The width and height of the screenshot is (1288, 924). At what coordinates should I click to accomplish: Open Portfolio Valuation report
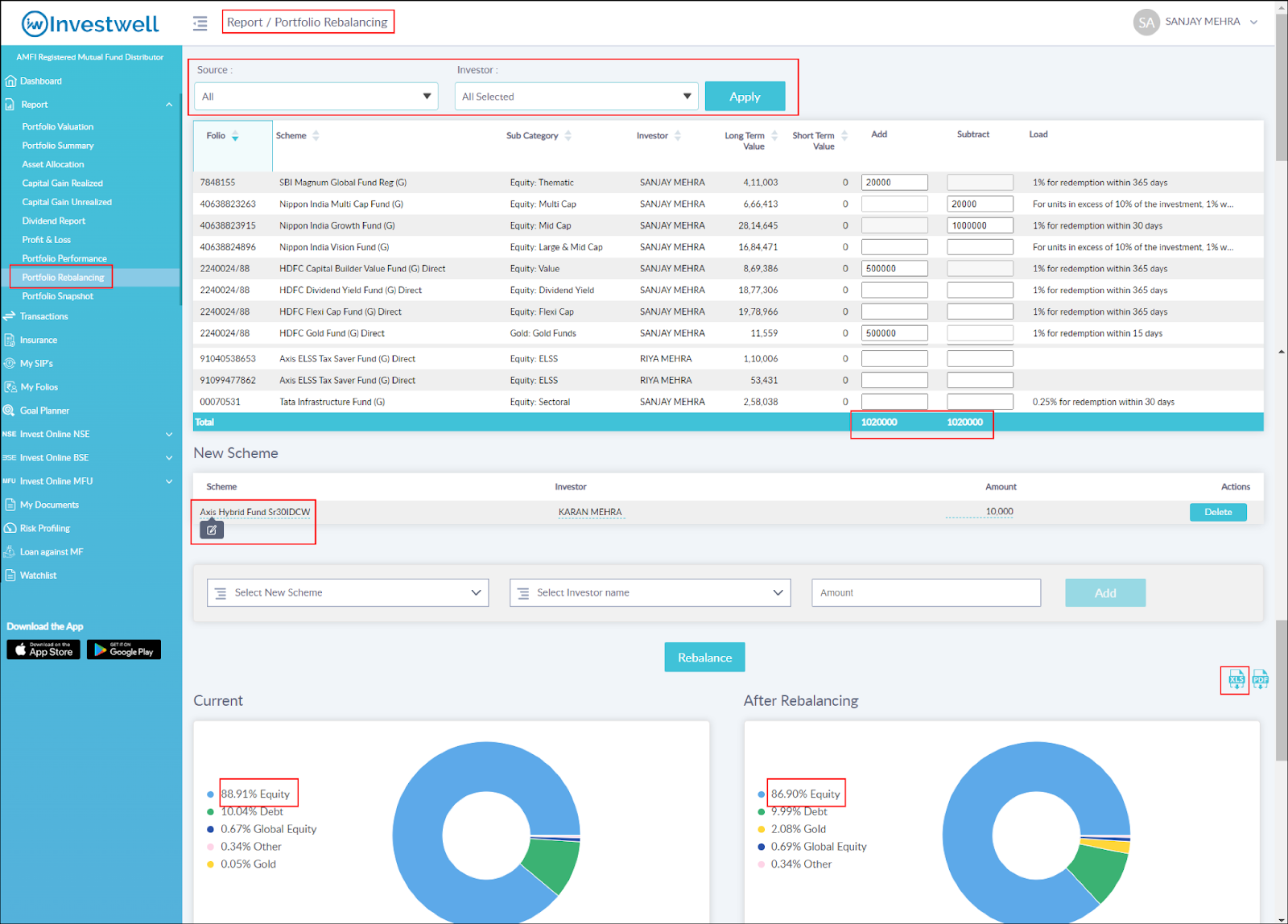58,127
